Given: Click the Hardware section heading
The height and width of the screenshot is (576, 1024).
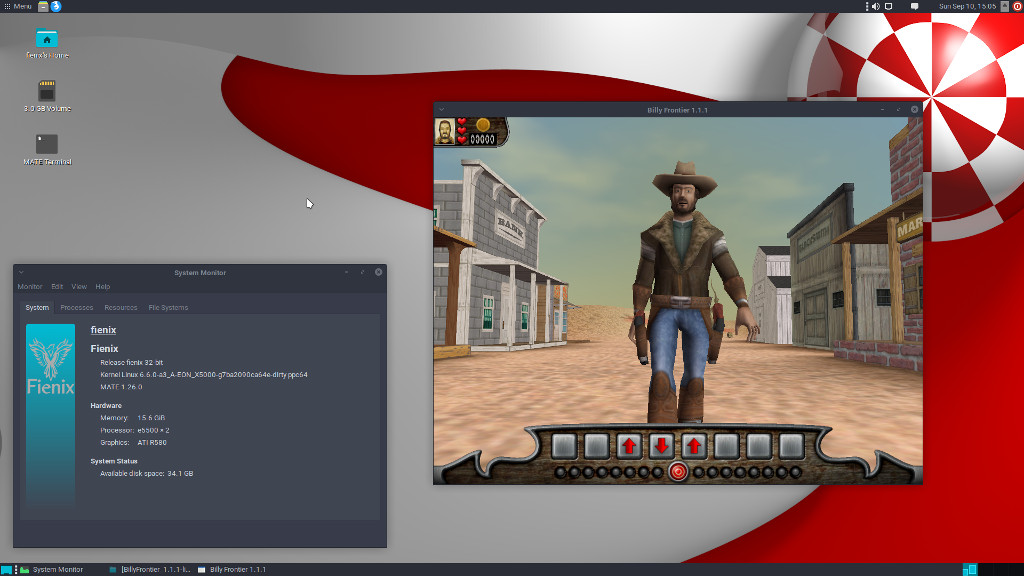Looking at the screenshot, I should [x=106, y=406].
